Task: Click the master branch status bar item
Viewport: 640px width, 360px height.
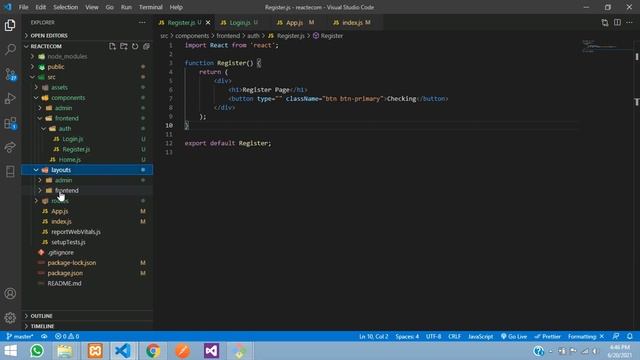Action: click(x=20, y=336)
